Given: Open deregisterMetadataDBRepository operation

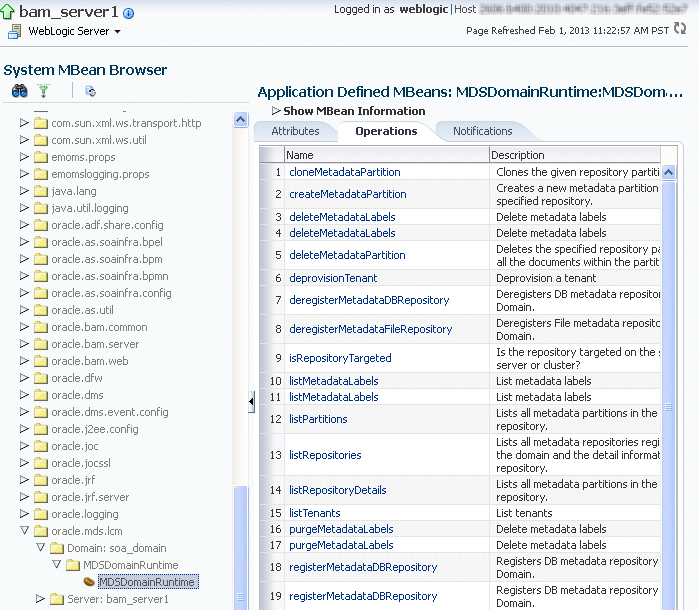Looking at the screenshot, I should 369,300.
